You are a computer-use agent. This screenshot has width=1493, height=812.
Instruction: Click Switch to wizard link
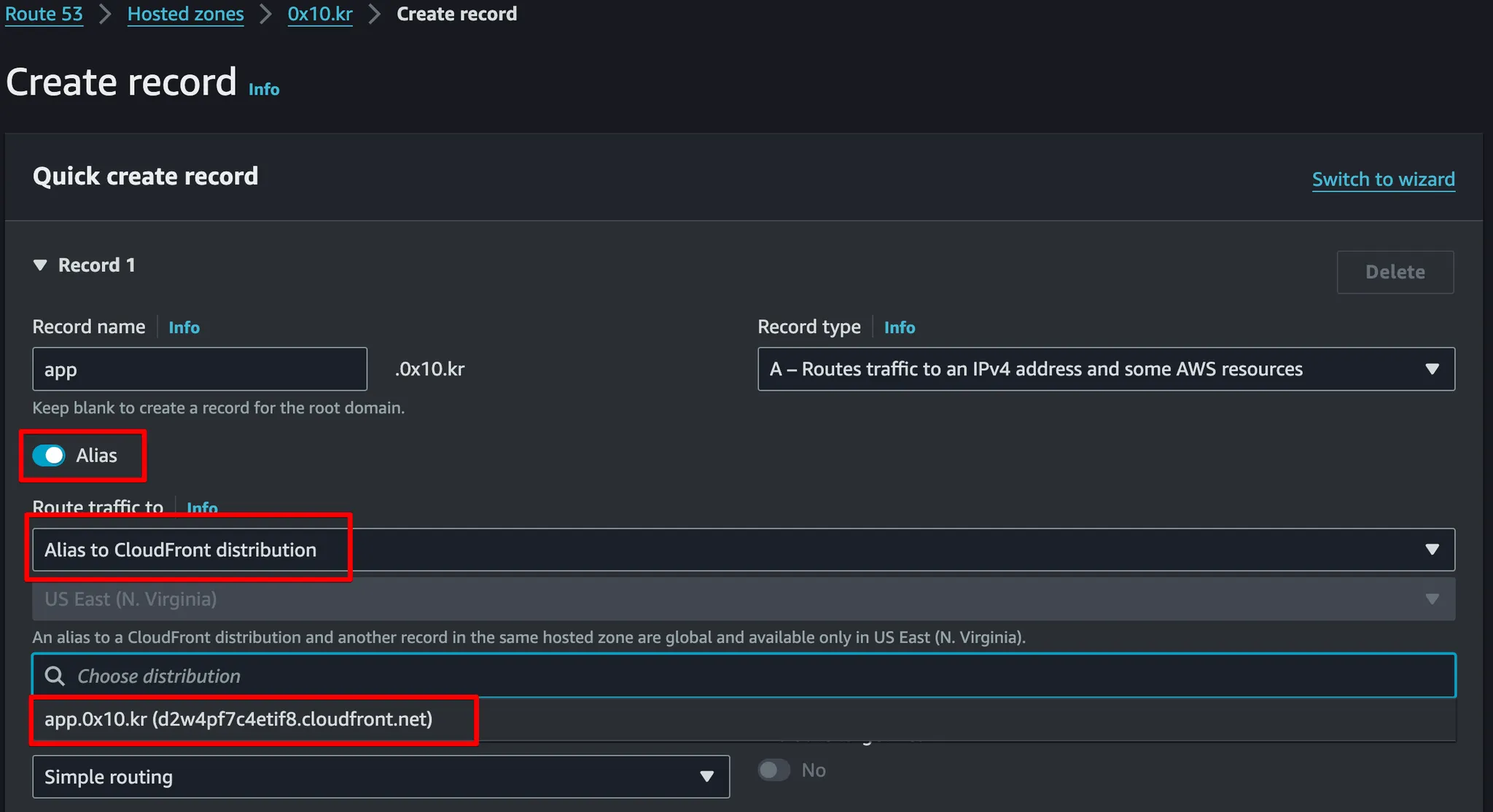[1383, 179]
